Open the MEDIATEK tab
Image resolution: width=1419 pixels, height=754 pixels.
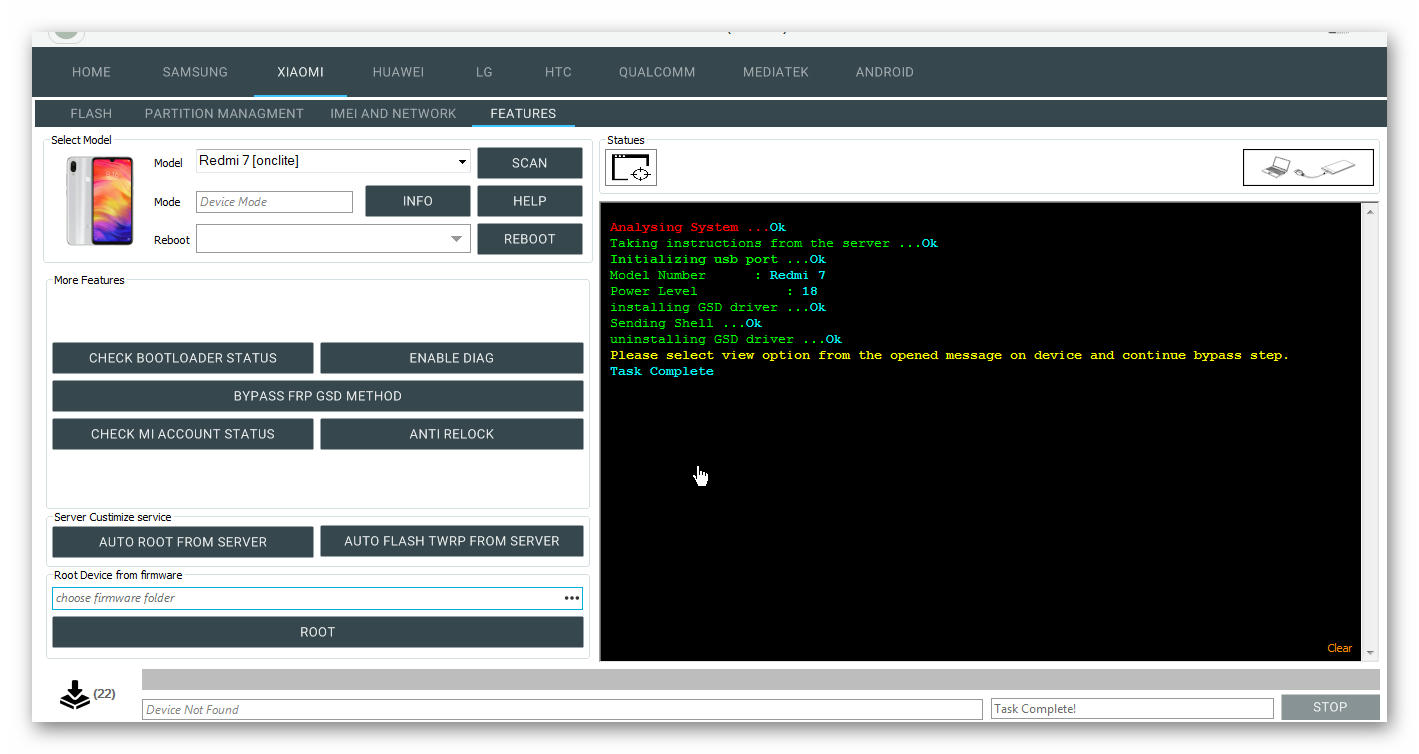(776, 72)
